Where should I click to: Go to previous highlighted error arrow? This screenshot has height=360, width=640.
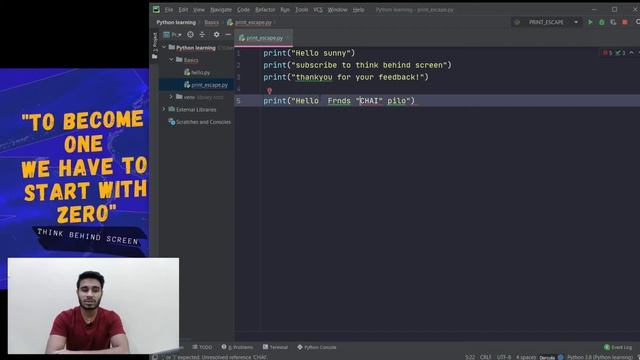[631, 53]
